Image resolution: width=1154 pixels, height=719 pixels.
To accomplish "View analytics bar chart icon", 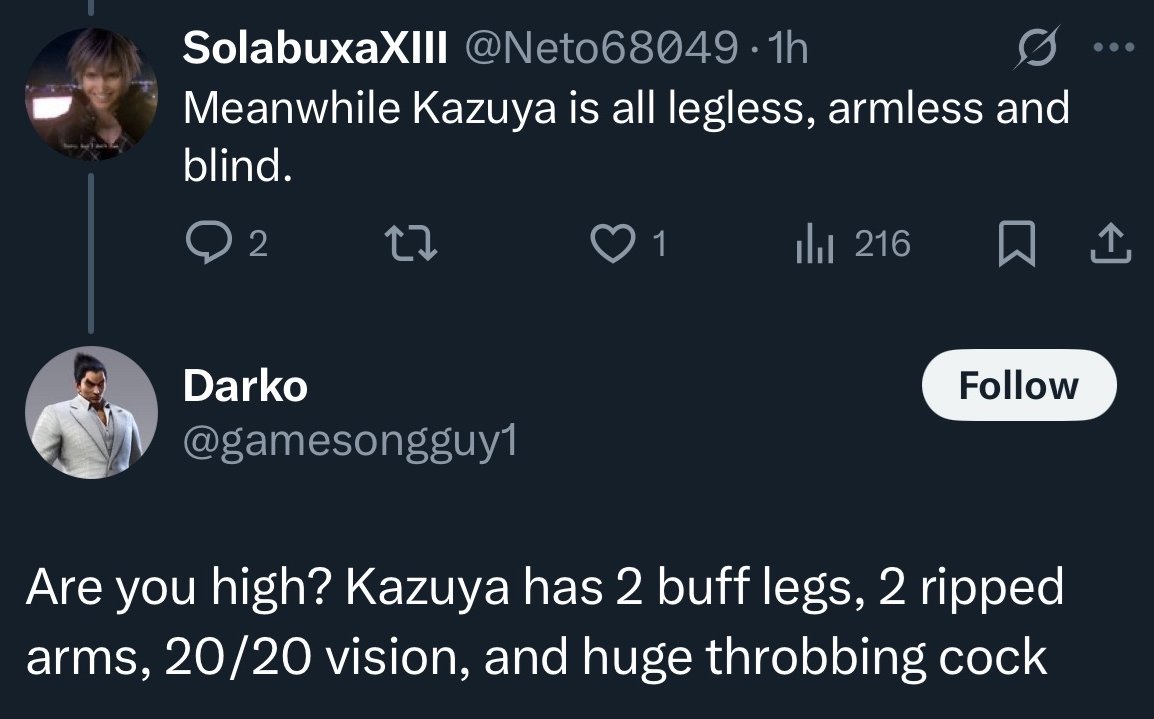I will (815, 244).
